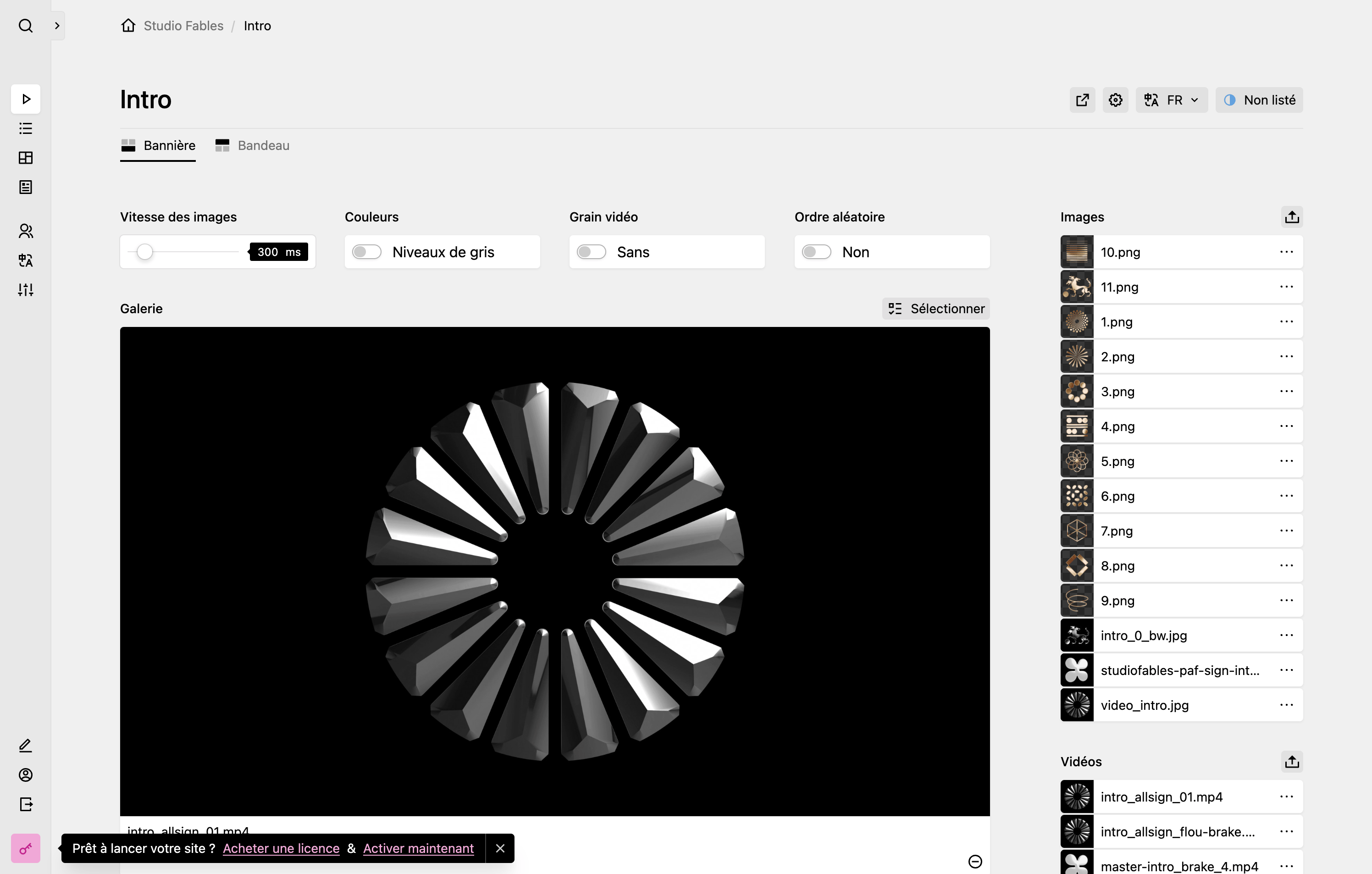Click the pink license key icon
This screenshot has width=1372, height=874.
pos(26,848)
